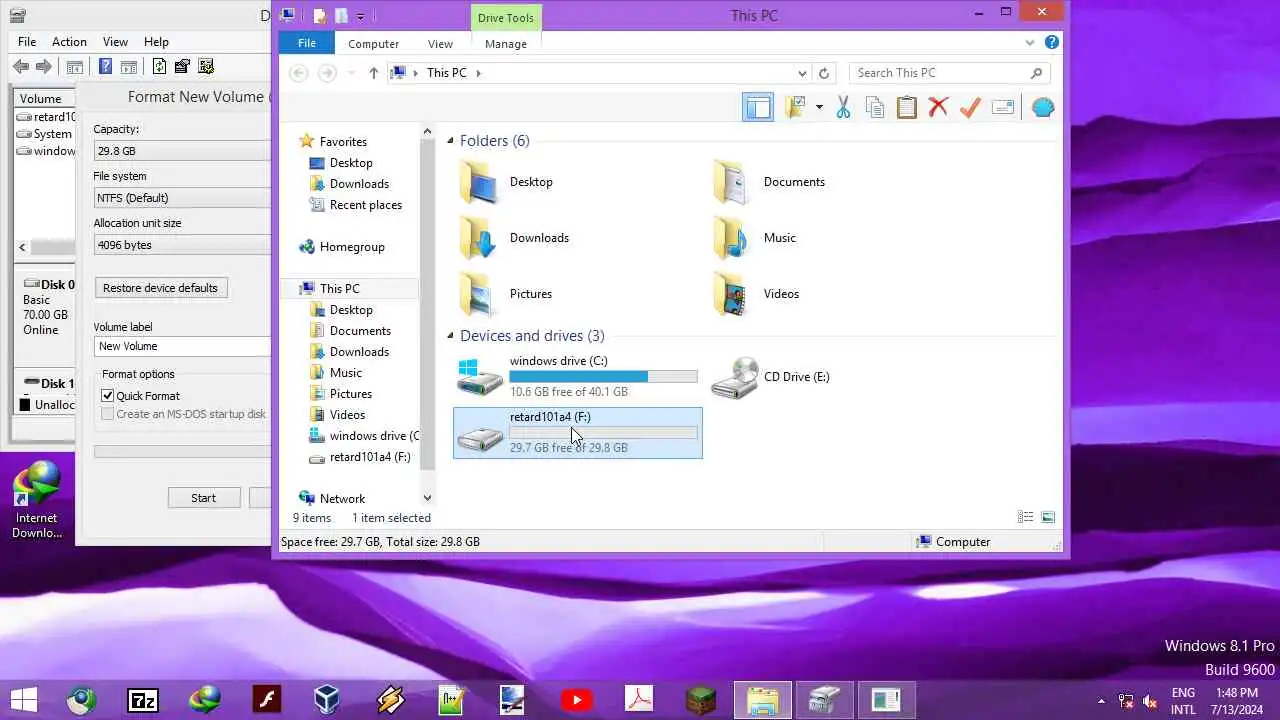The image size is (1280, 720).
Task: Switch to large icons view in Explorer status bar
Action: (1048, 517)
